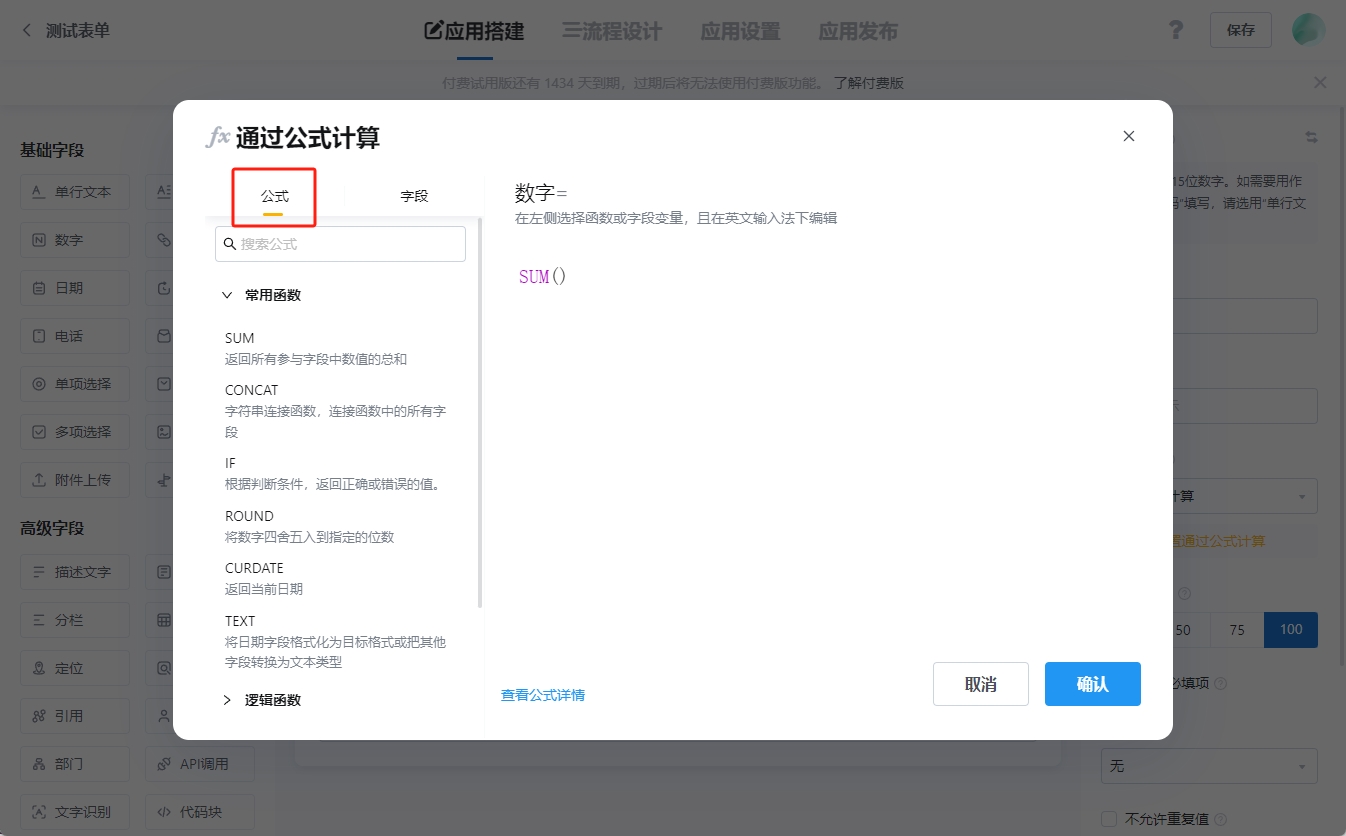Screen dimensions: 1346x836
Task: Click the 电话 field icon
Action: (x=75, y=335)
